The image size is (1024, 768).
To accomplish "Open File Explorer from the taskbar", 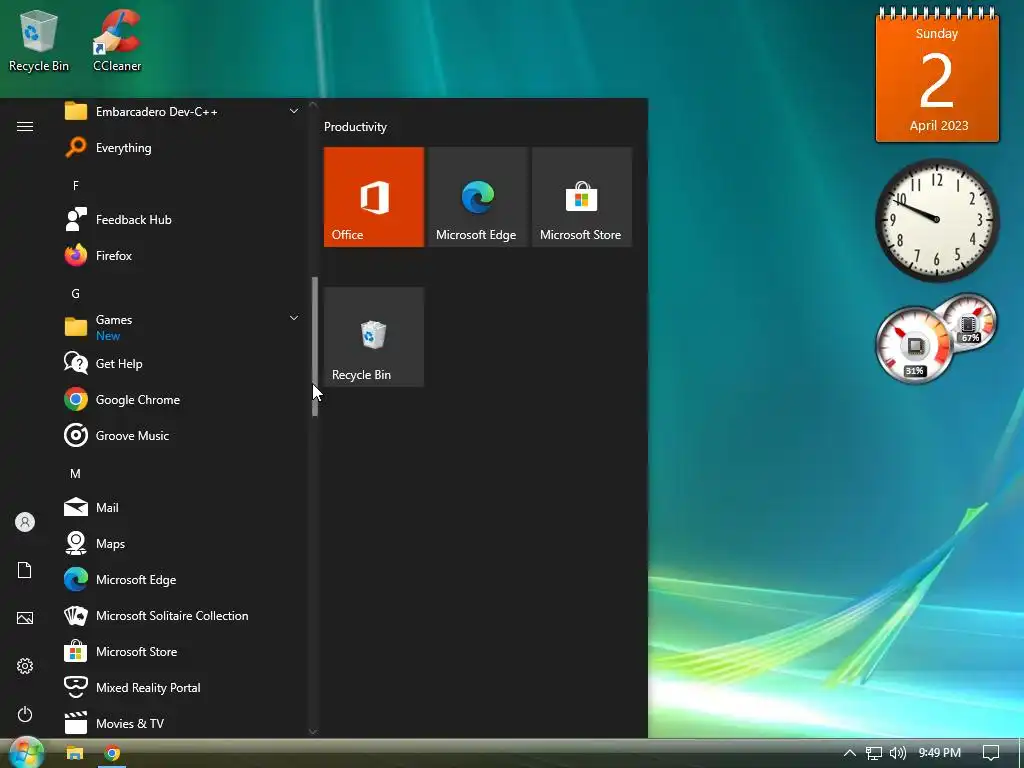I will click(75, 753).
